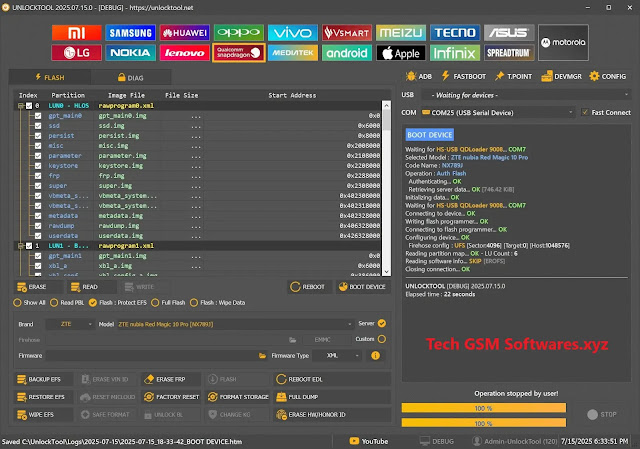
Task: Click the BOOT DEVICE button
Action: (x=363, y=287)
